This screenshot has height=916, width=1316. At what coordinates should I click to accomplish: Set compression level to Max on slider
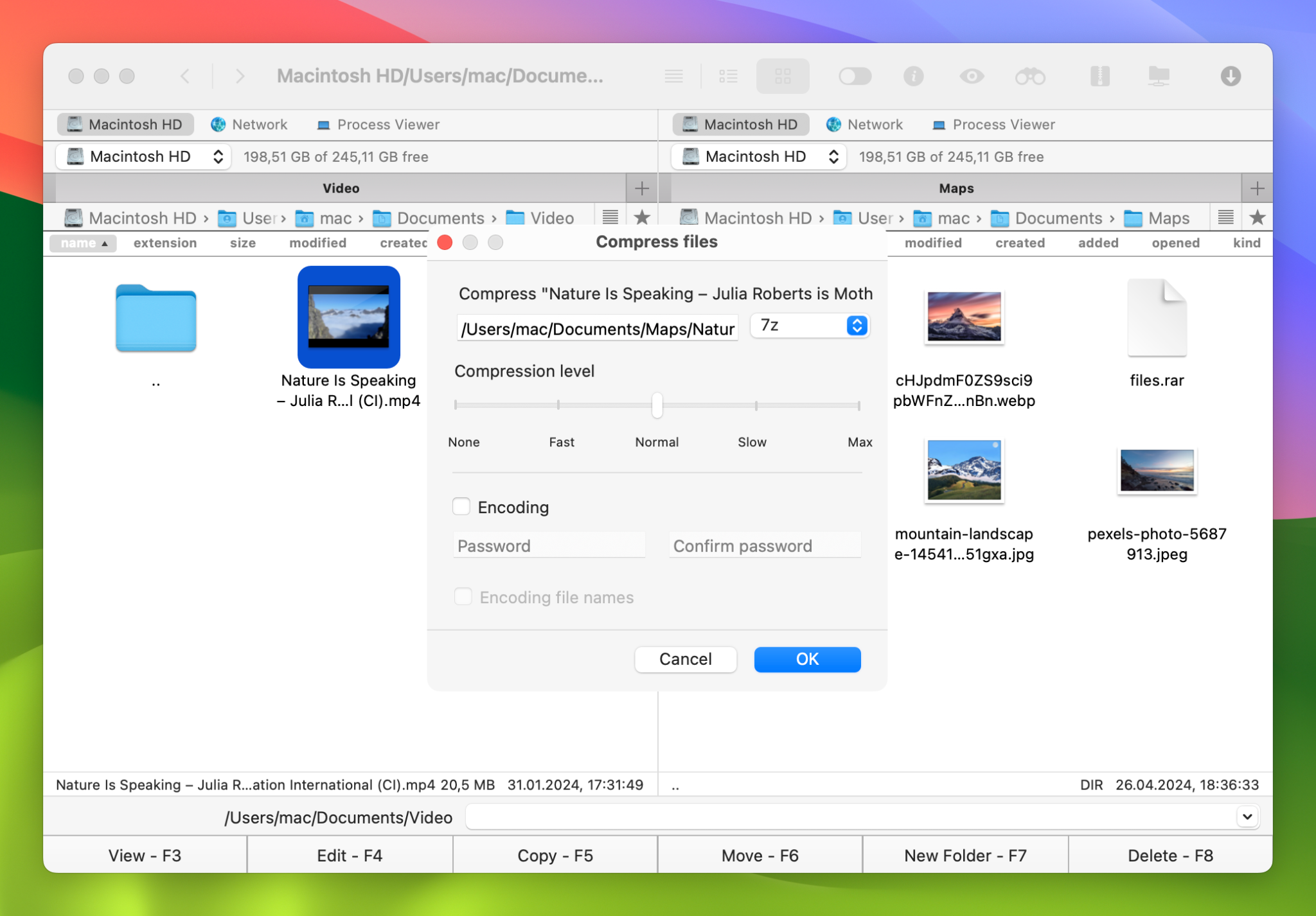[x=859, y=405]
